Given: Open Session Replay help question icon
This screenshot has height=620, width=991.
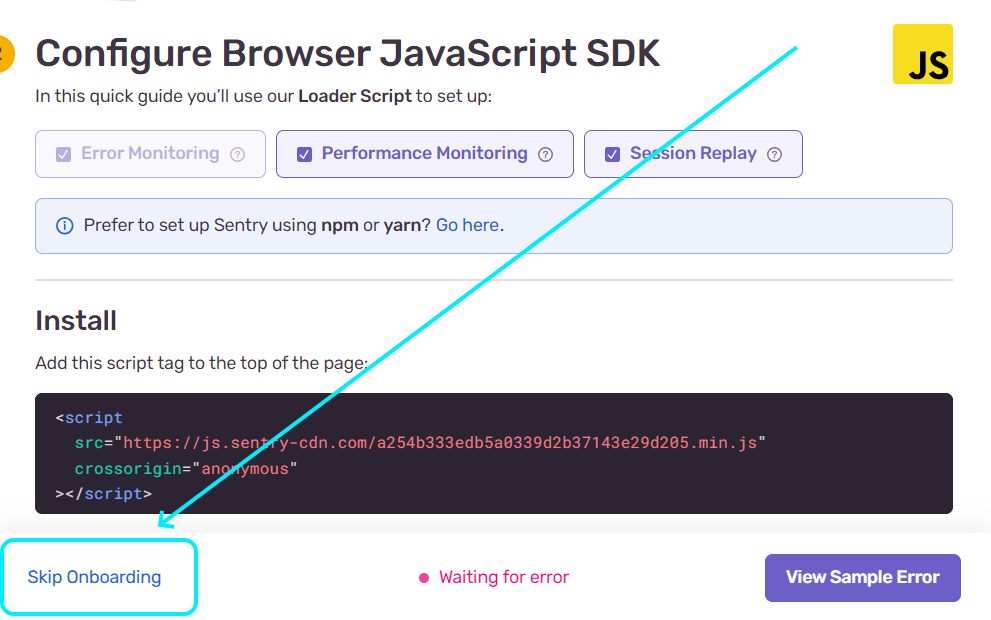Looking at the screenshot, I should [774, 154].
